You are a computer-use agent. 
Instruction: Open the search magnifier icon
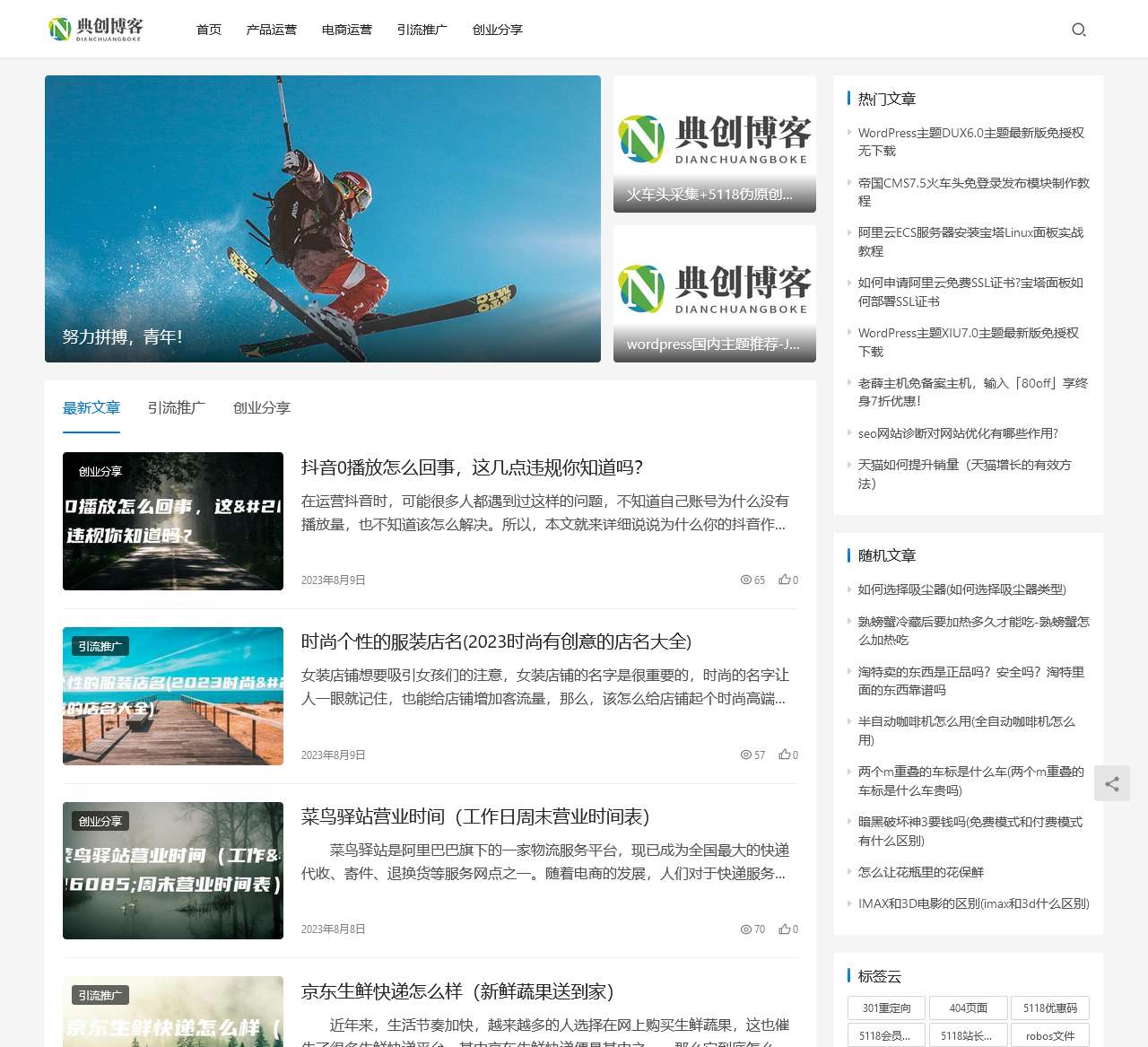pyautogui.click(x=1079, y=30)
